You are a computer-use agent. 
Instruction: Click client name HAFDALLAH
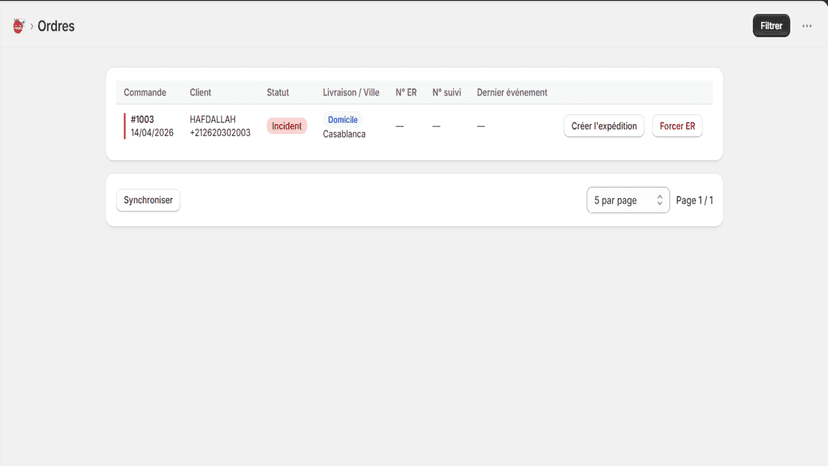click(213, 119)
